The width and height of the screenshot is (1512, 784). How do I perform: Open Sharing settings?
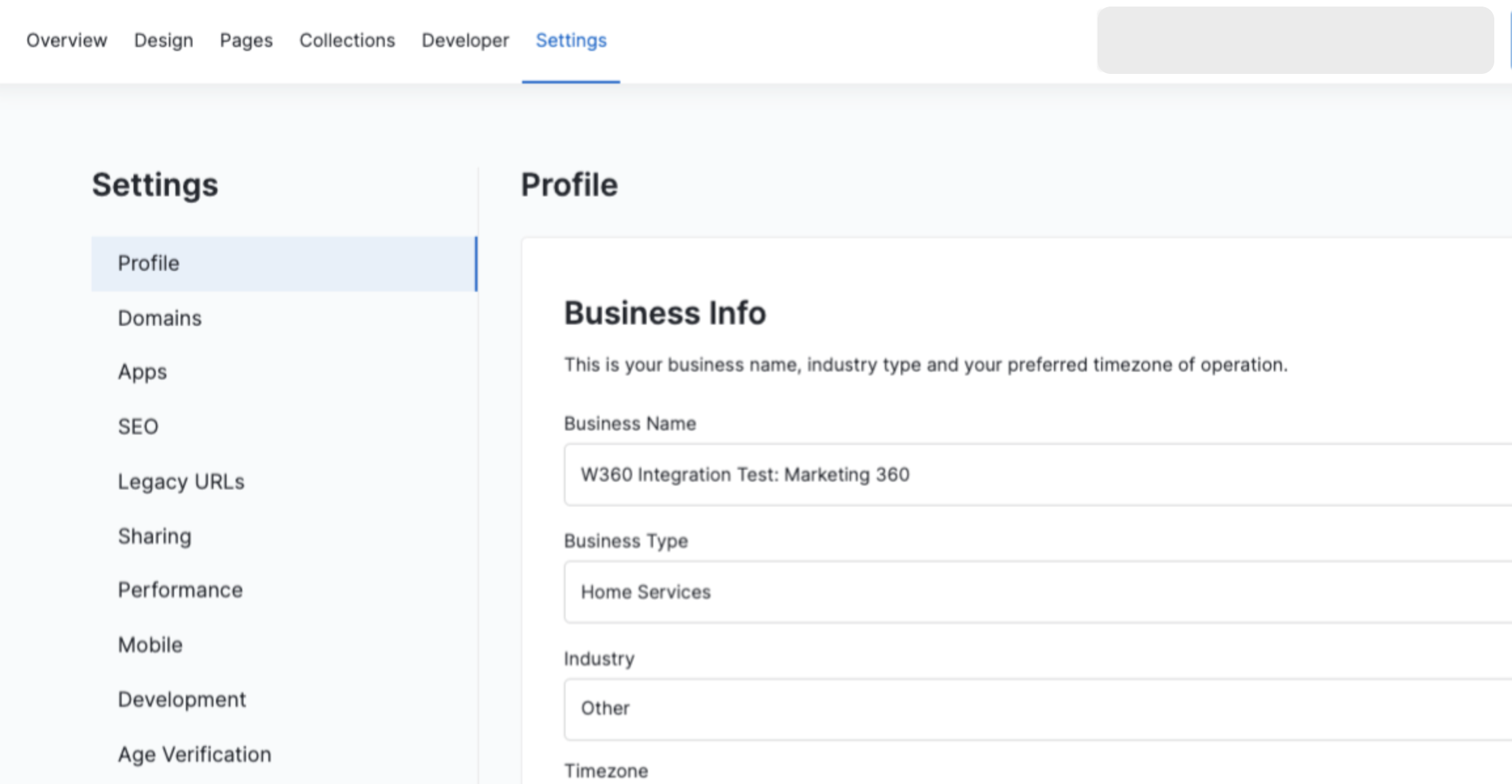[x=154, y=536]
